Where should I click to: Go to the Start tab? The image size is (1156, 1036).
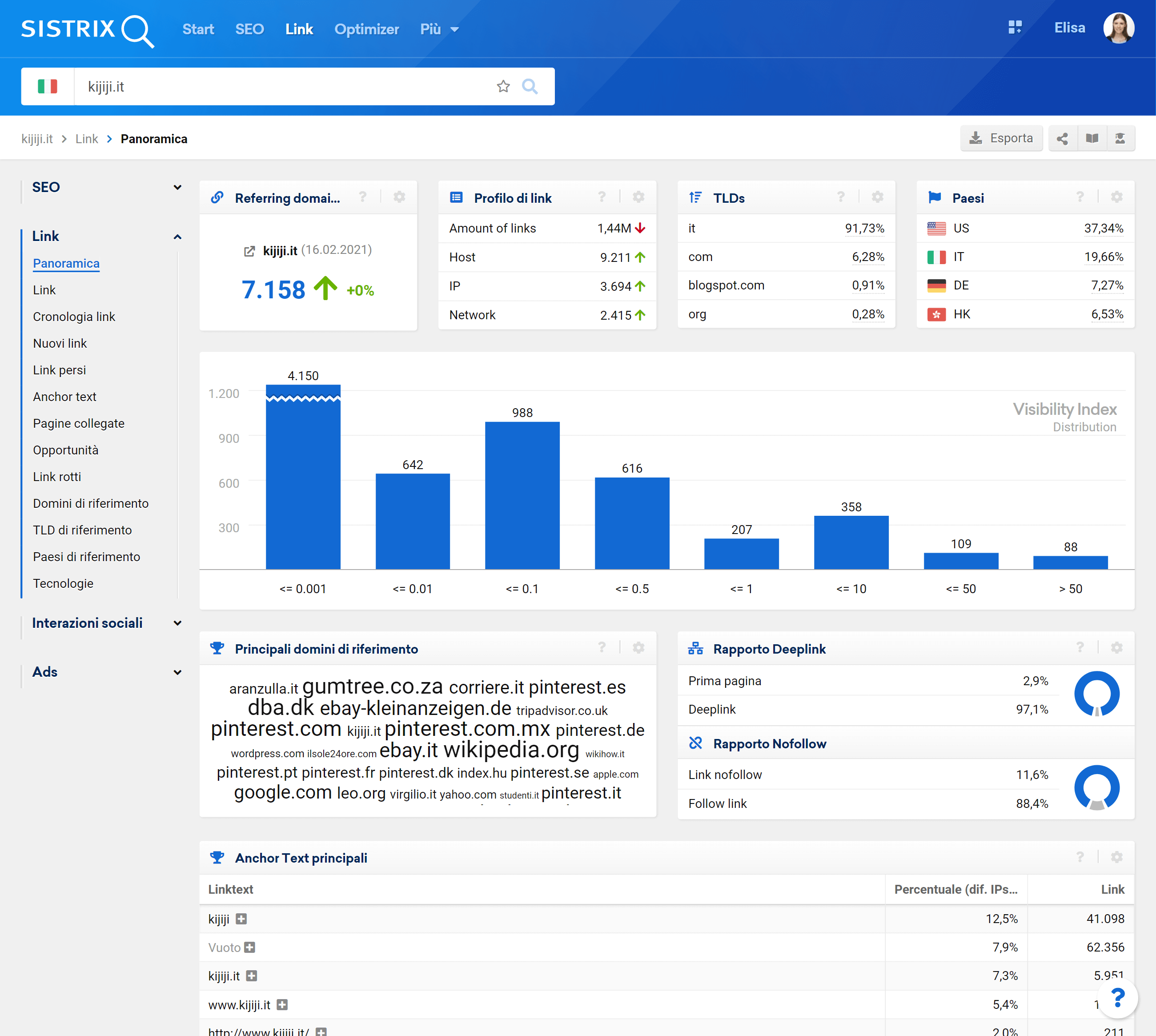click(x=198, y=29)
